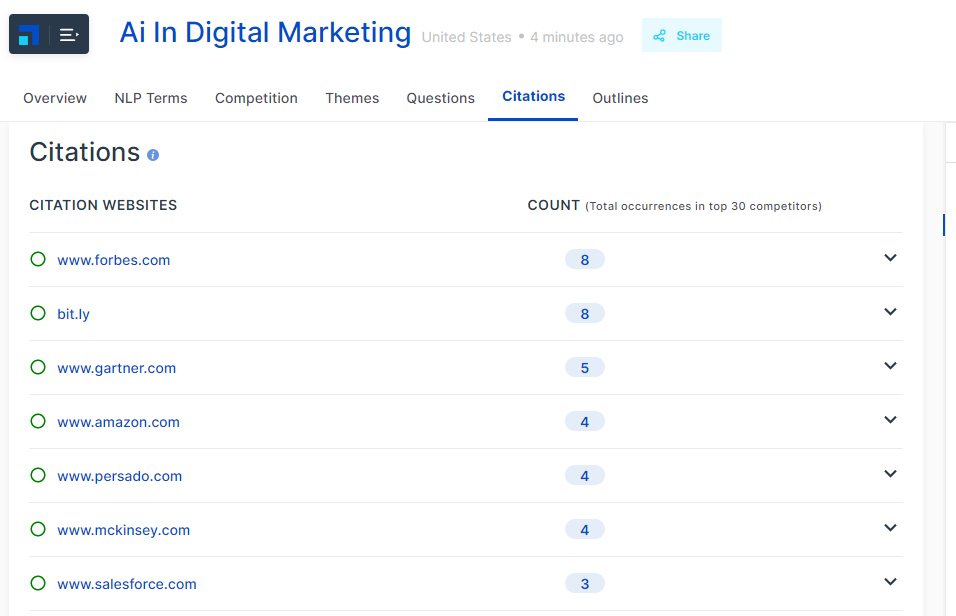Toggle the circle next to www.salesforce.com
956x616 pixels.
[38, 583]
